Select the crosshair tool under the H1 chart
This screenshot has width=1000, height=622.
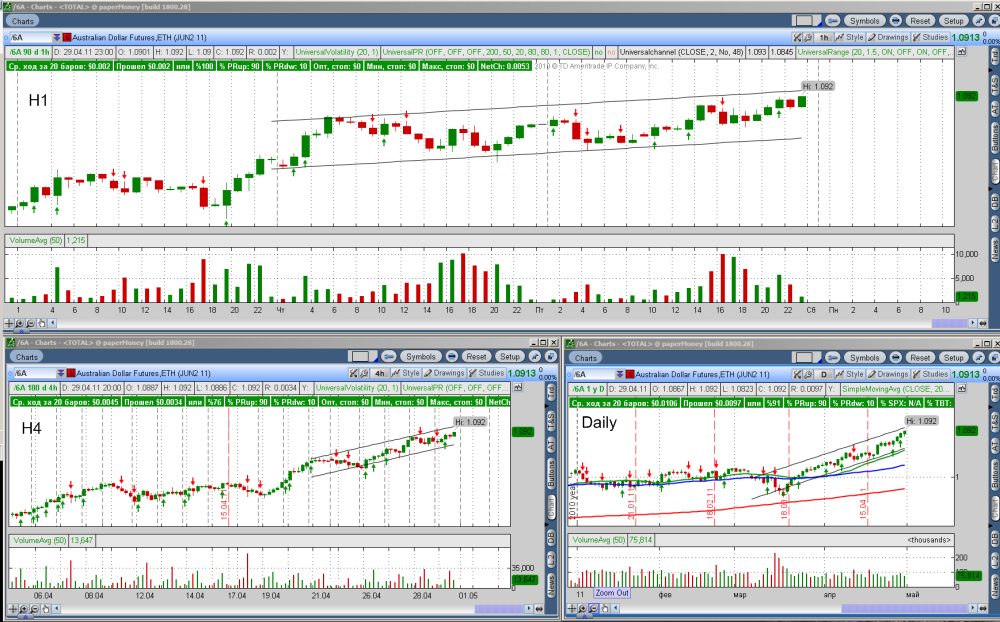pos(9,323)
